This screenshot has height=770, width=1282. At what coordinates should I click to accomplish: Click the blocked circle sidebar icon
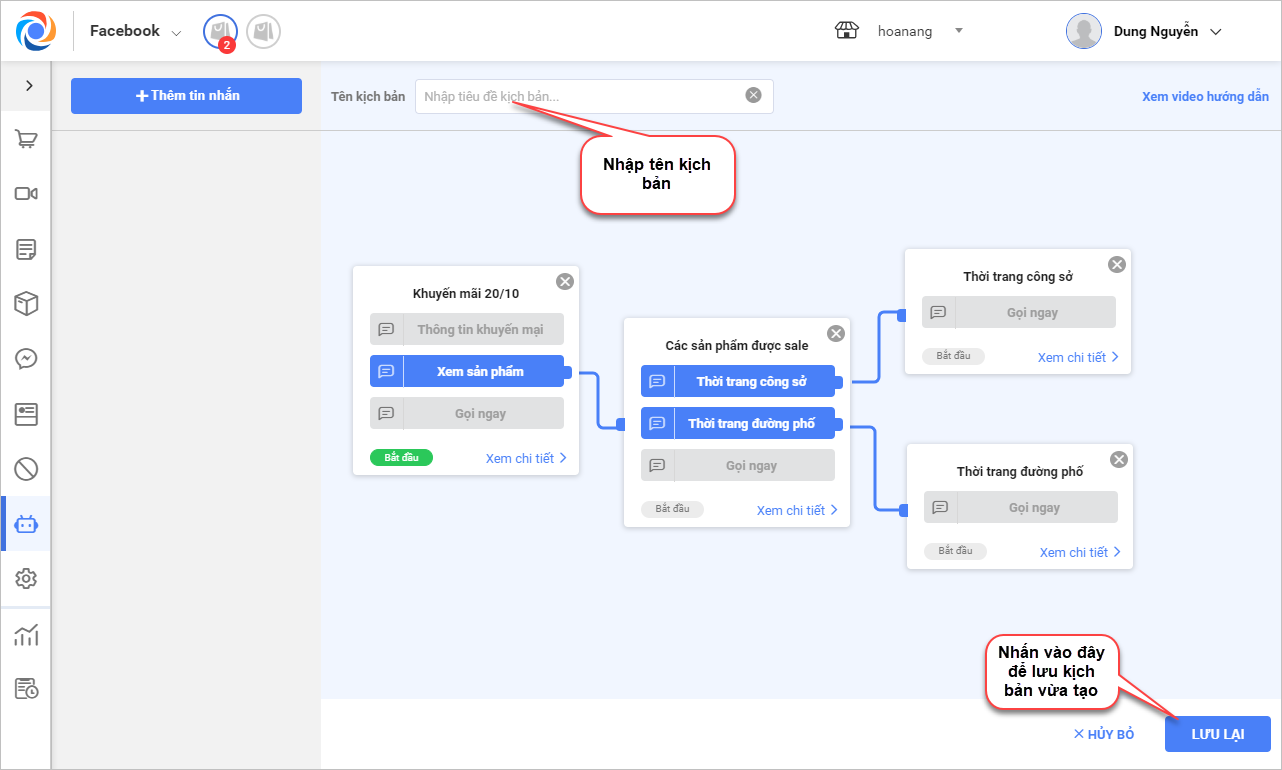click(26, 468)
